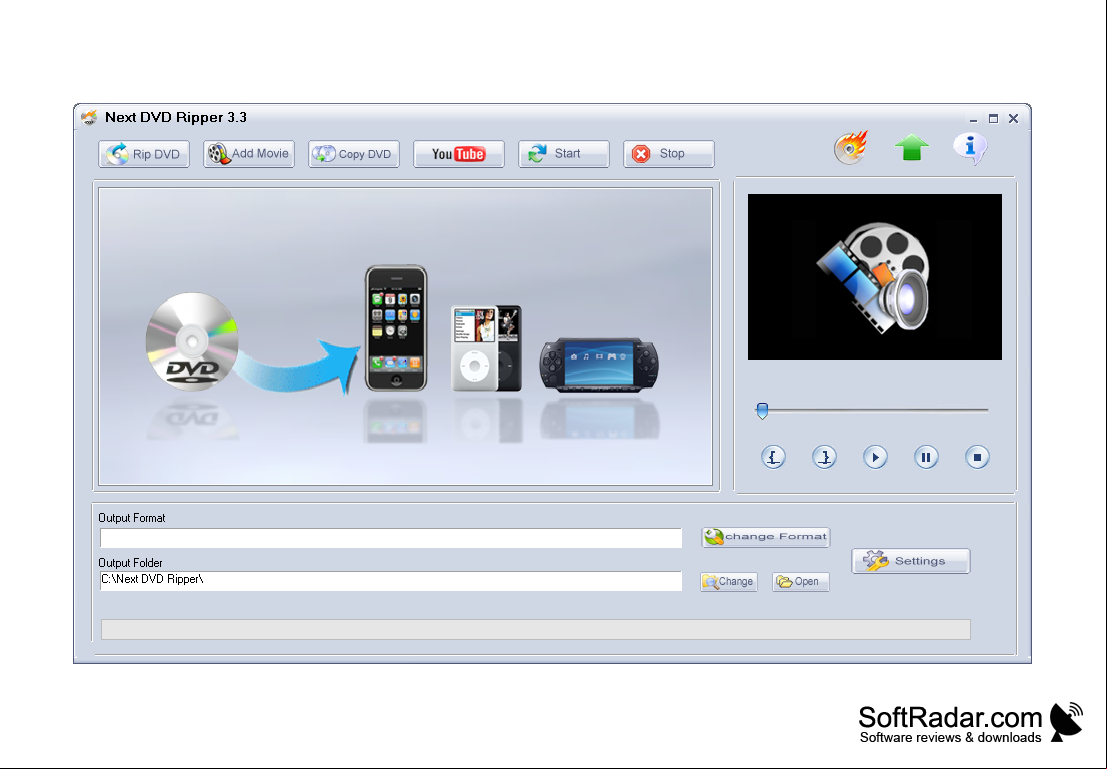Choose the Copy DVD button
The width and height of the screenshot is (1107, 769).
click(354, 154)
